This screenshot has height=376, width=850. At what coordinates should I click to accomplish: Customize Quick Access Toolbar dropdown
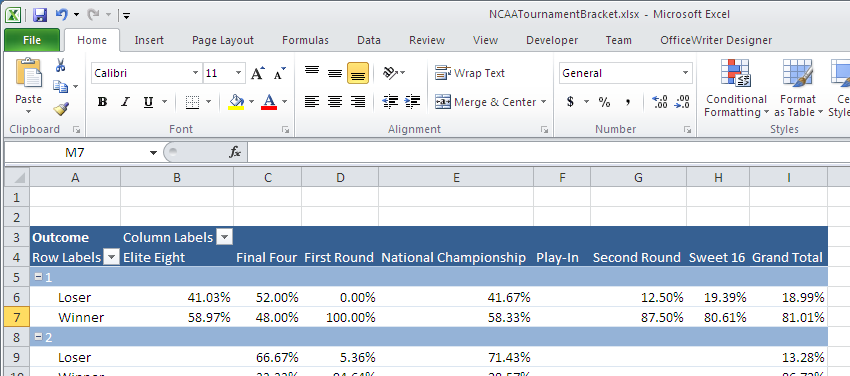[126, 15]
